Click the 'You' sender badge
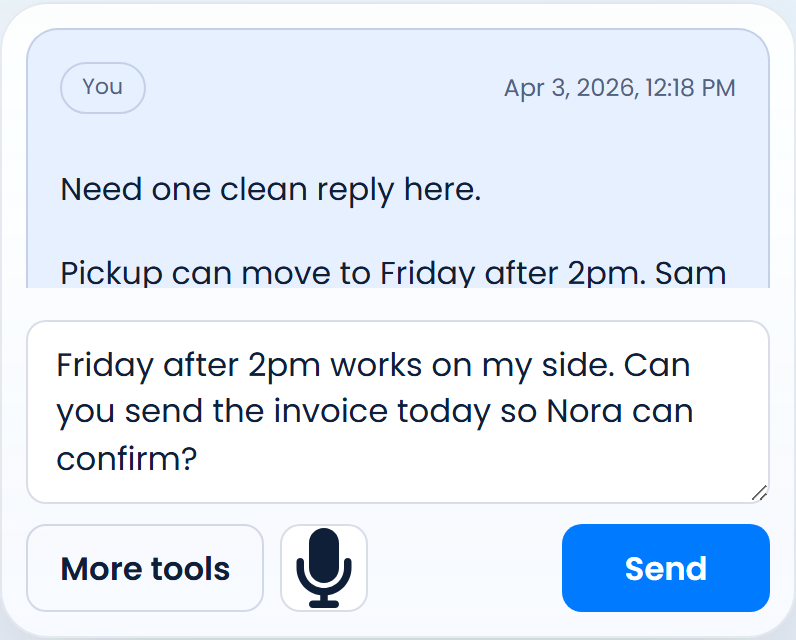 point(103,87)
